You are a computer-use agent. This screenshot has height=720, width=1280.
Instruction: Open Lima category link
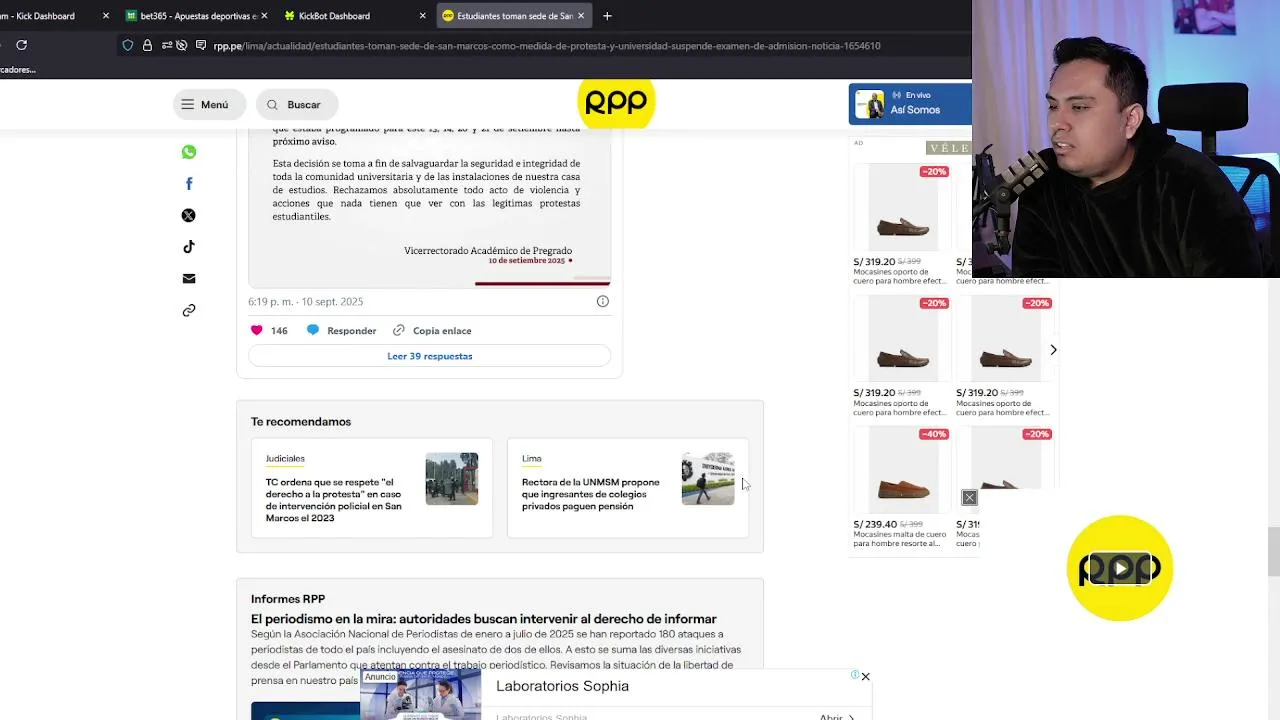pyautogui.click(x=531, y=458)
